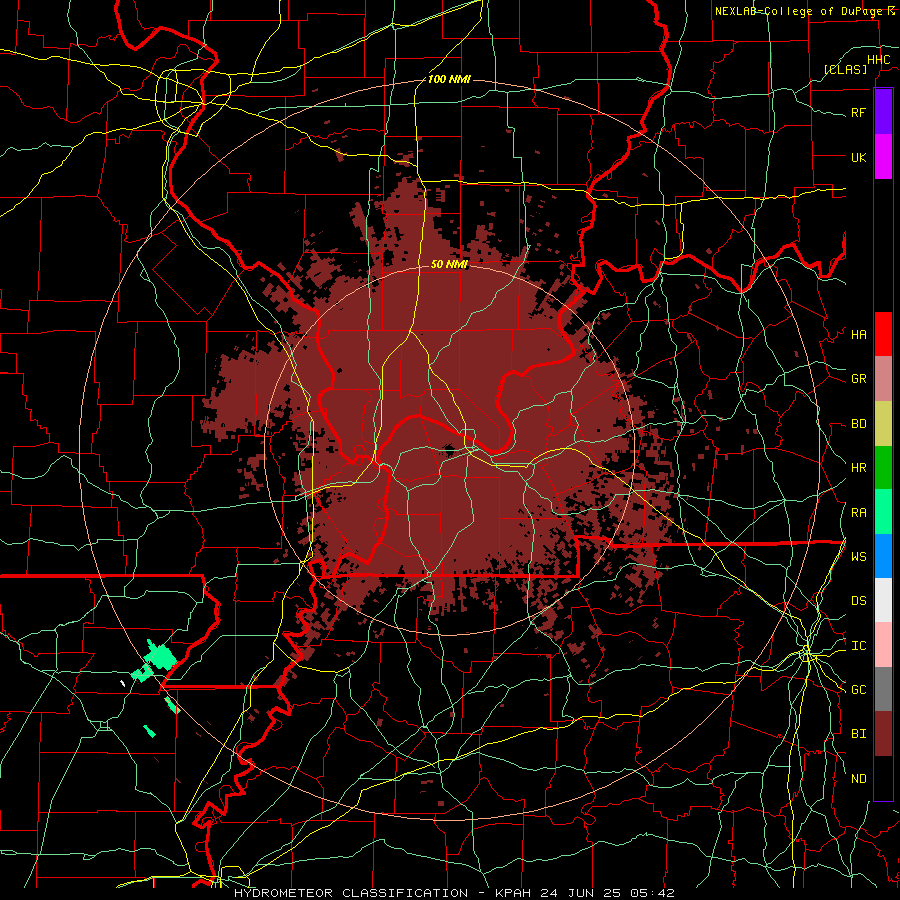Click the BD yellow legend swatch
This screenshot has height=900, width=900.
[x=883, y=424]
